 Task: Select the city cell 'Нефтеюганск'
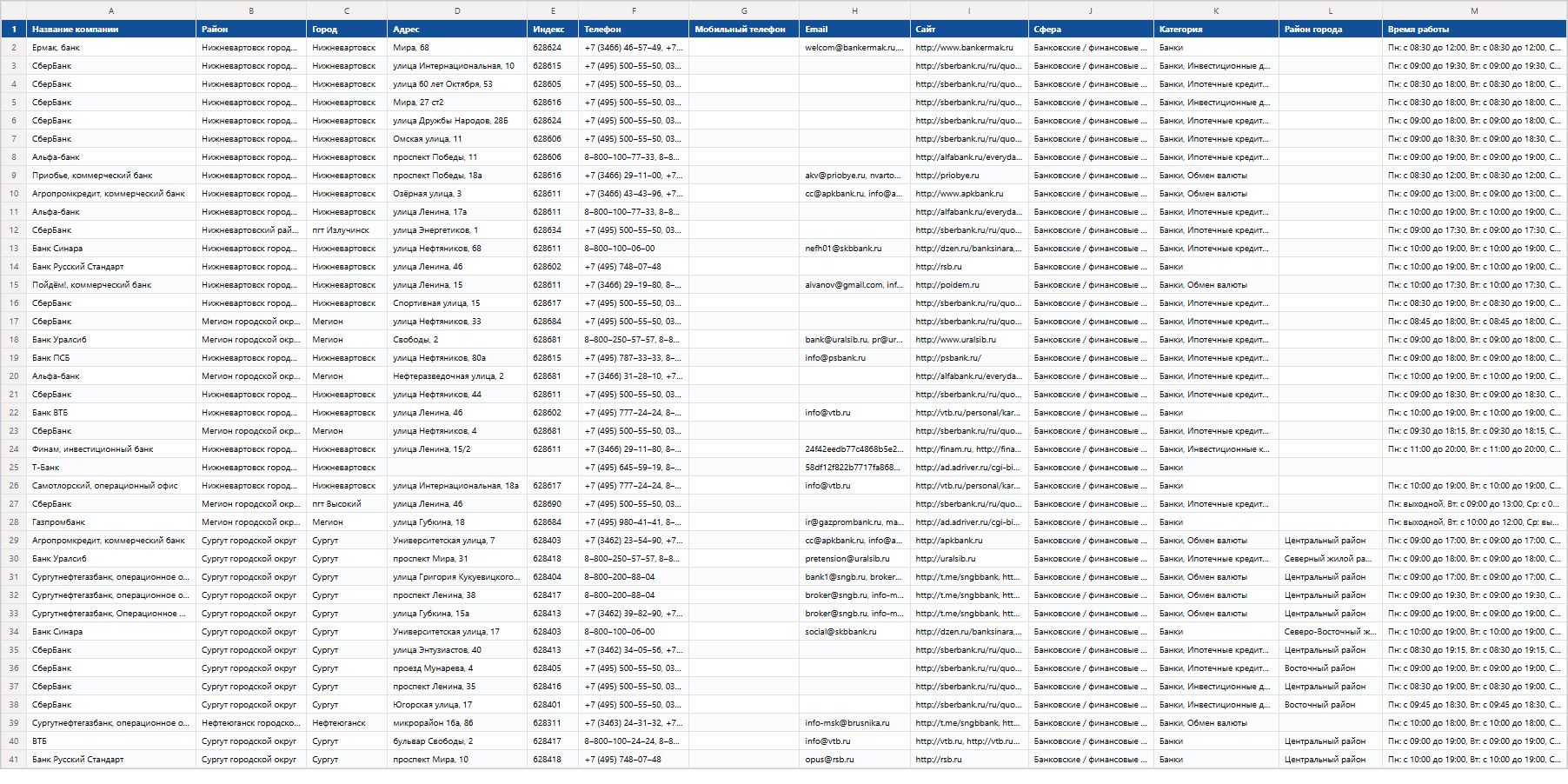click(347, 723)
